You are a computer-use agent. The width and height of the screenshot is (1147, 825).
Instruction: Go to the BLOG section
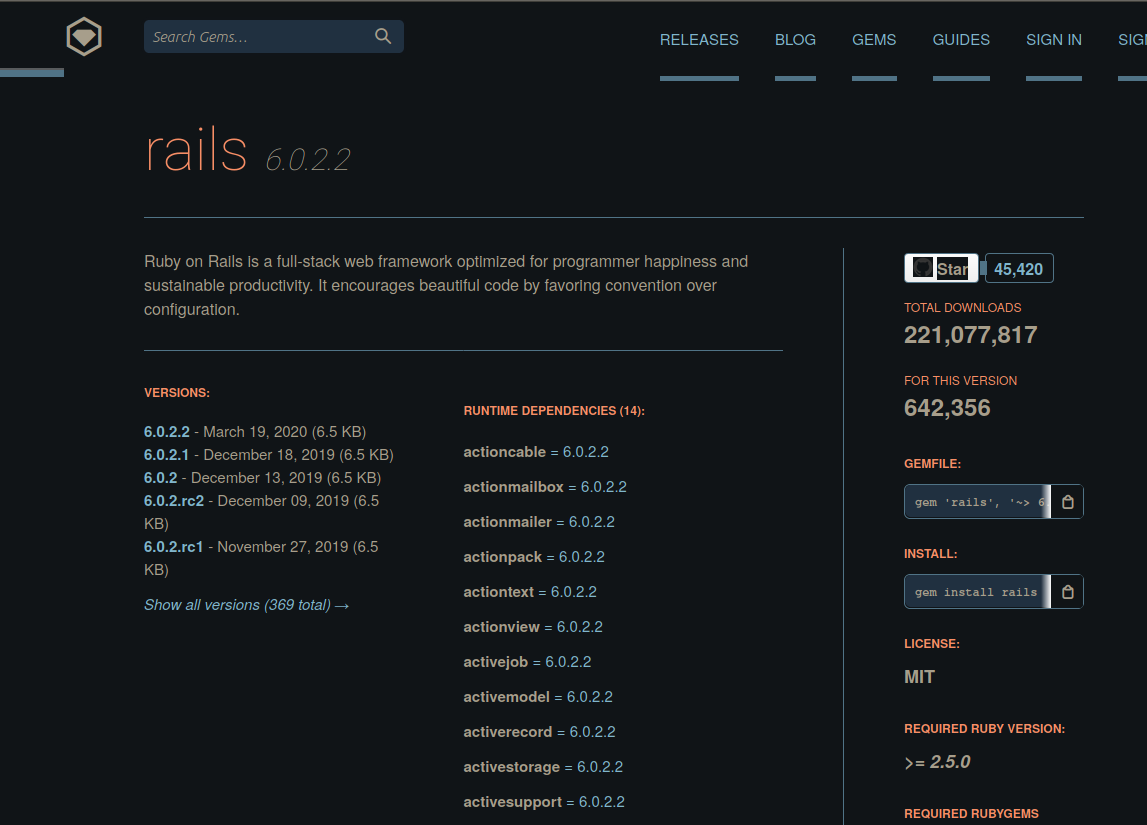[795, 39]
